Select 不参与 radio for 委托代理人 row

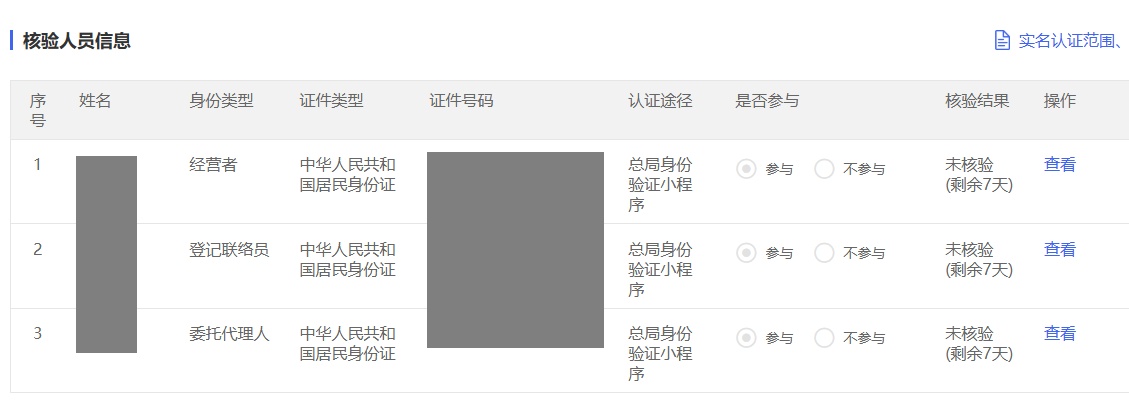point(824,338)
